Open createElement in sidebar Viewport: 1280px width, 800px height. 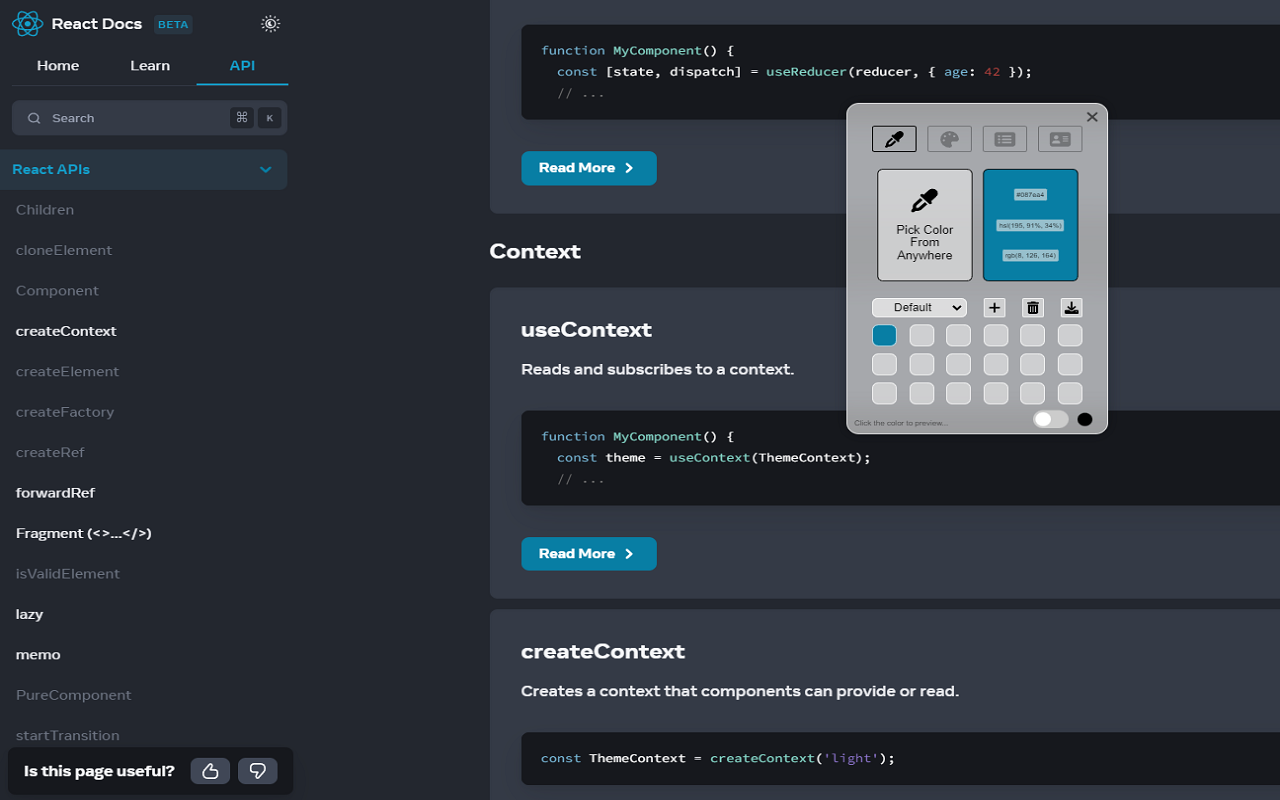[67, 371]
